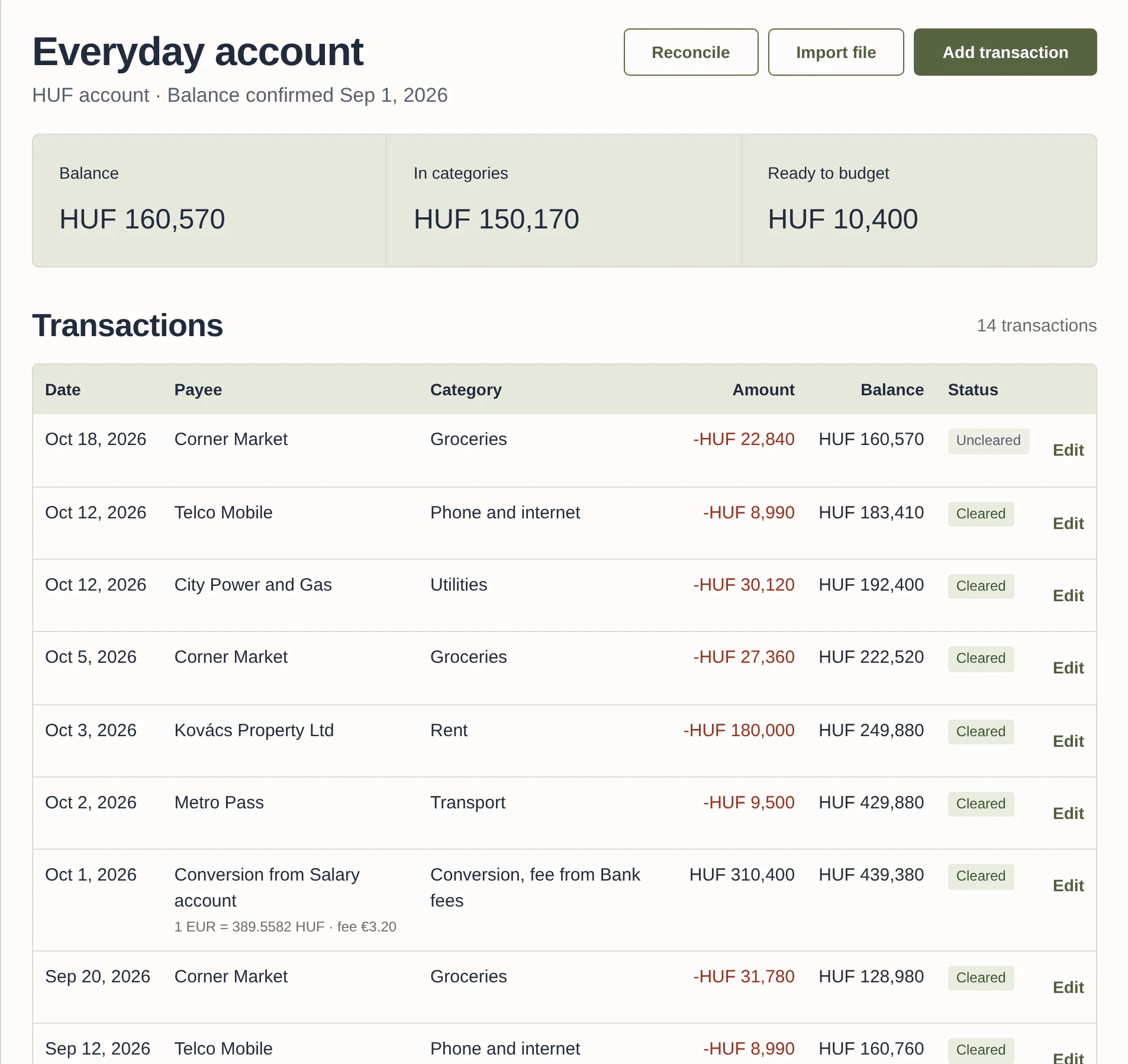Viewport: 1128px width, 1064px height.
Task: Click the amount HUF 310,400
Action: tap(742, 875)
